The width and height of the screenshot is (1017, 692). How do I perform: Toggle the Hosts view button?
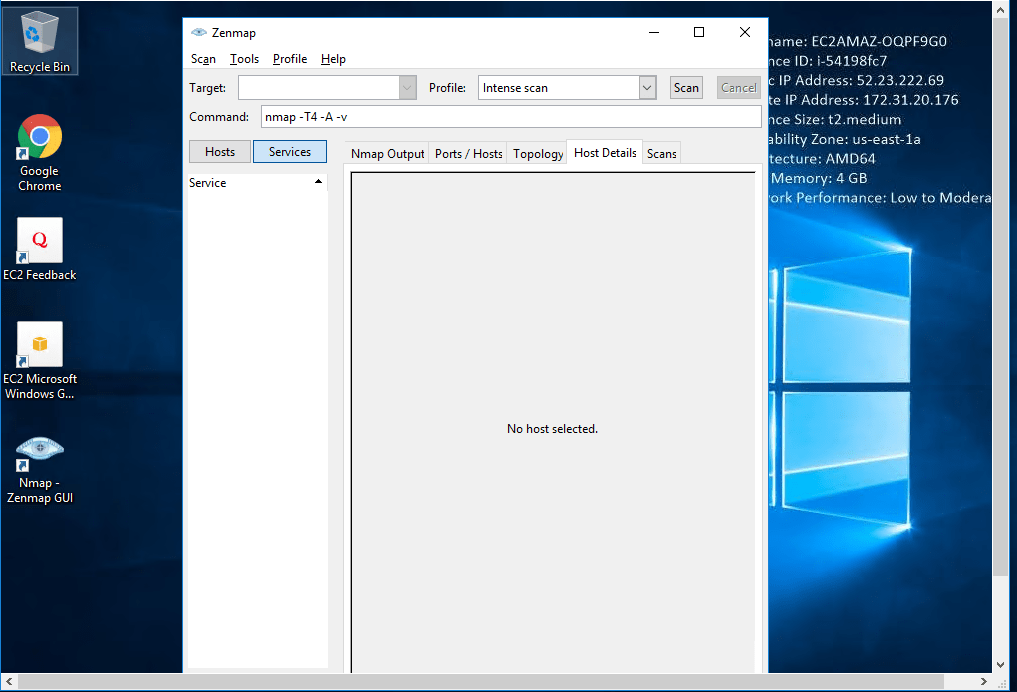pos(220,152)
